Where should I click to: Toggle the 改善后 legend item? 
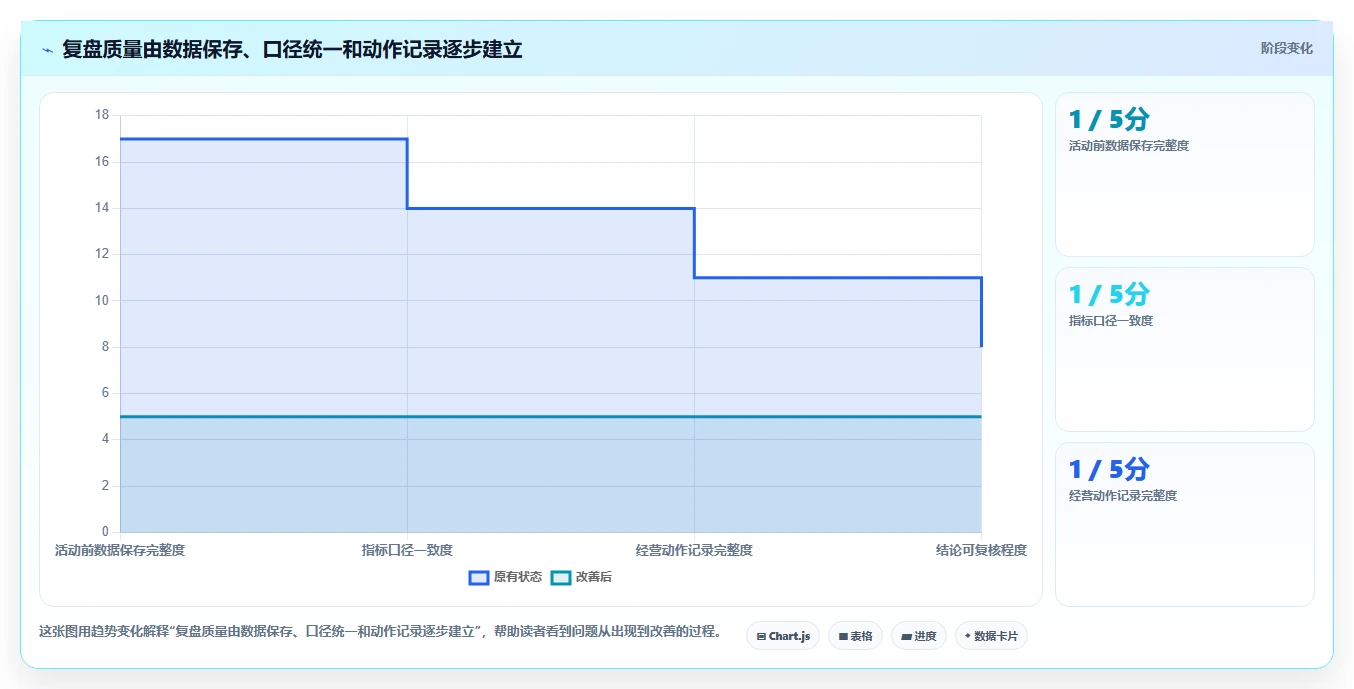[x=582, y=577]
